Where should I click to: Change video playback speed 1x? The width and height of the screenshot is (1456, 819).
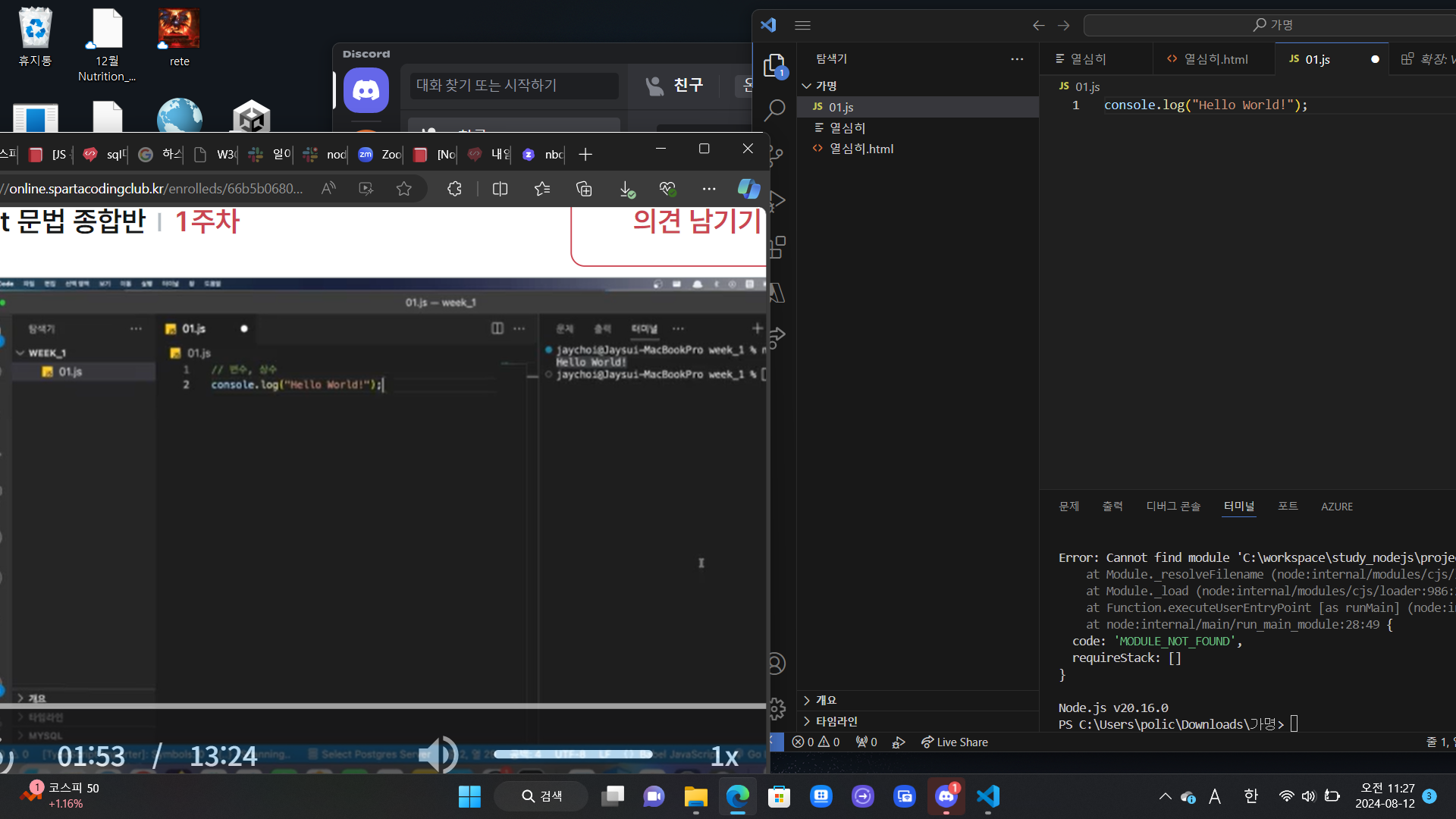pyautogui.click(x=724, y=757)
